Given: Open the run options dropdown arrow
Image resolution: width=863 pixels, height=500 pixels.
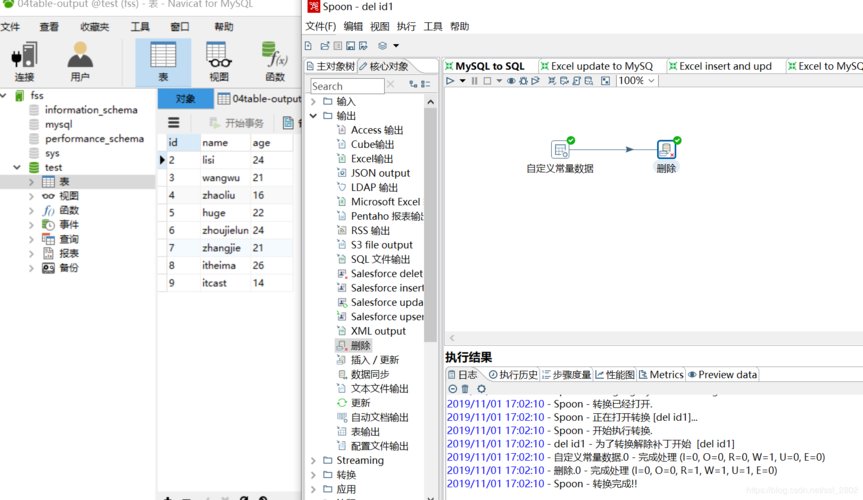Looking at the screenshot, I should tap(462, 81).
